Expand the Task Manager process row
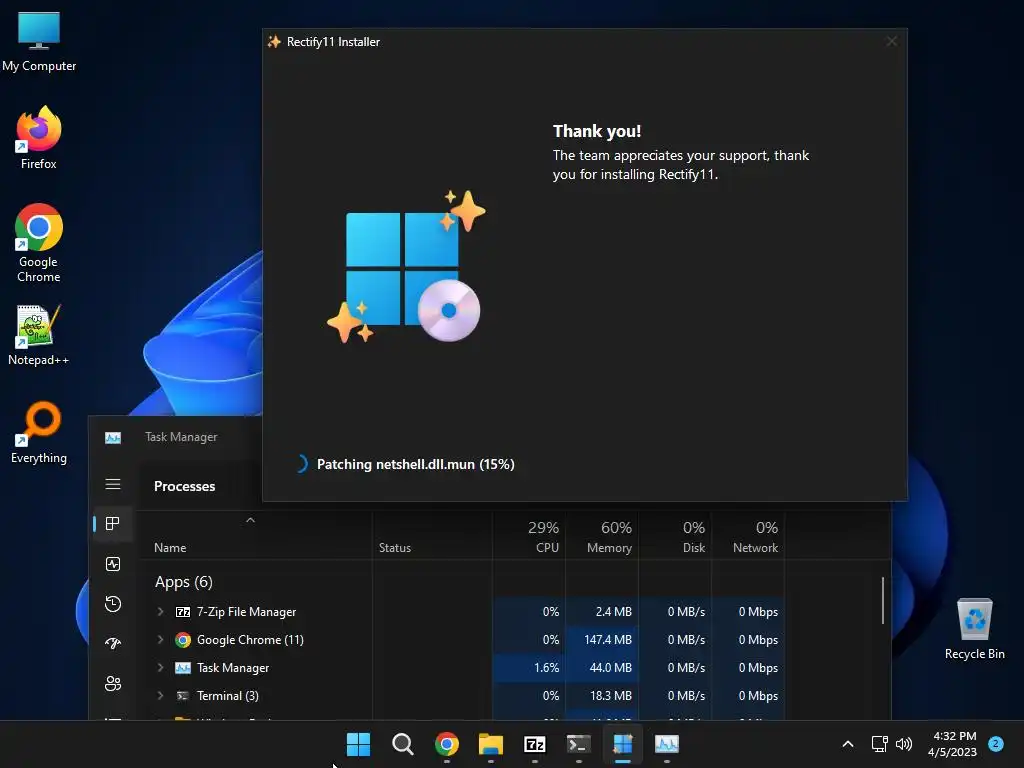The width and height of the screenshot is (1024, 768). pos(161,667)
